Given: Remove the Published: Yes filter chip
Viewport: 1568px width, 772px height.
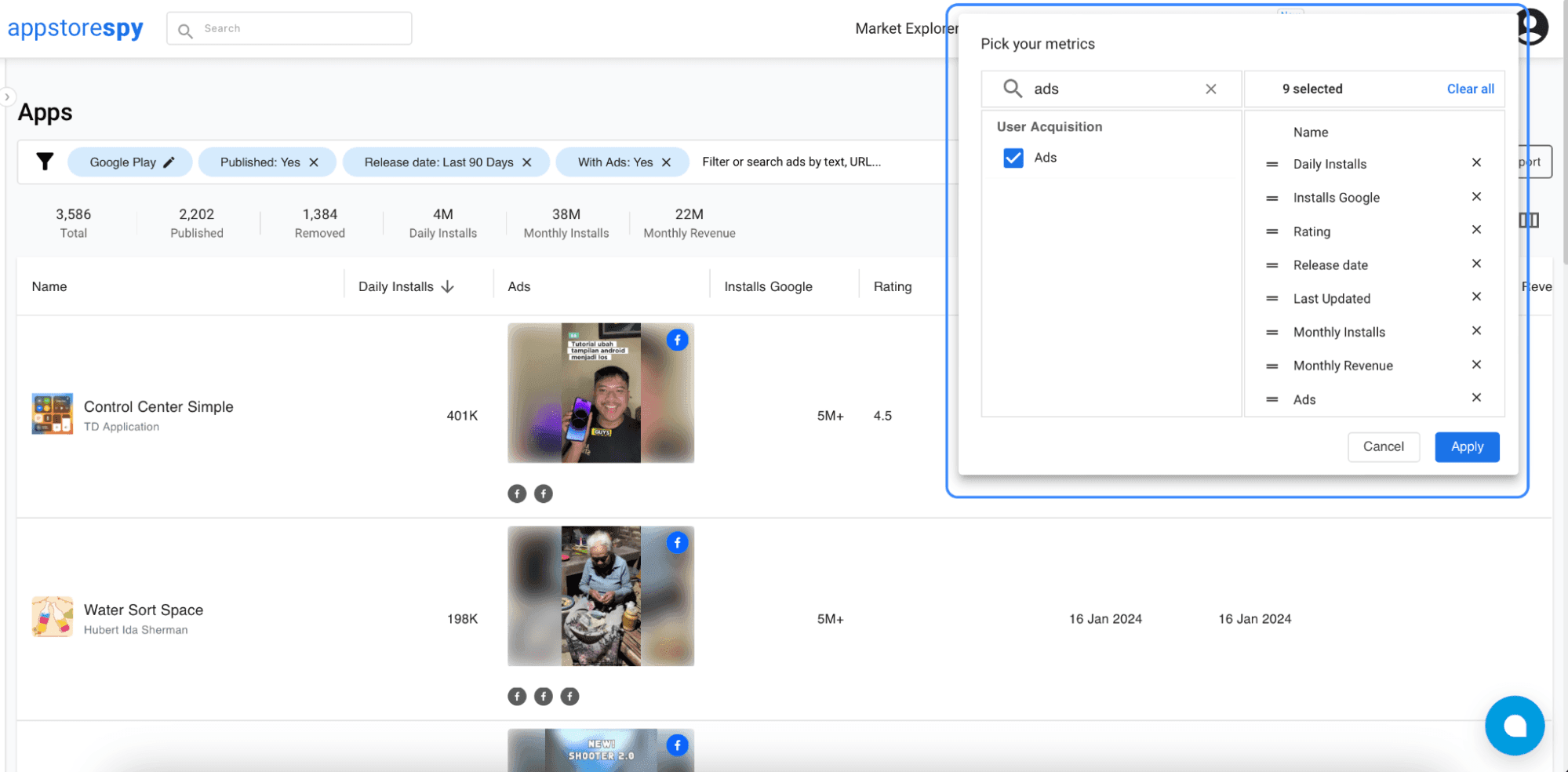Looking at the screenshot, I should click(314, 162).
